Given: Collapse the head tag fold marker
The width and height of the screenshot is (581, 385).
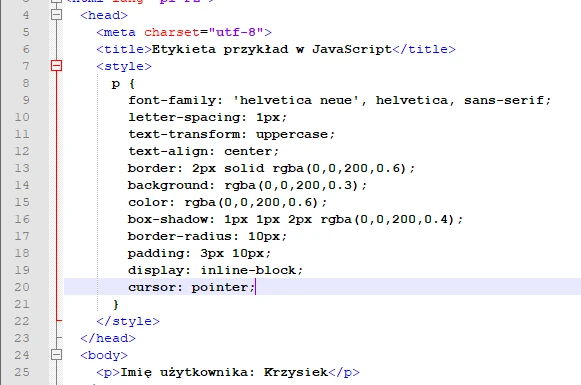Looking at the screenshot, I should click(x=56, y=15).
